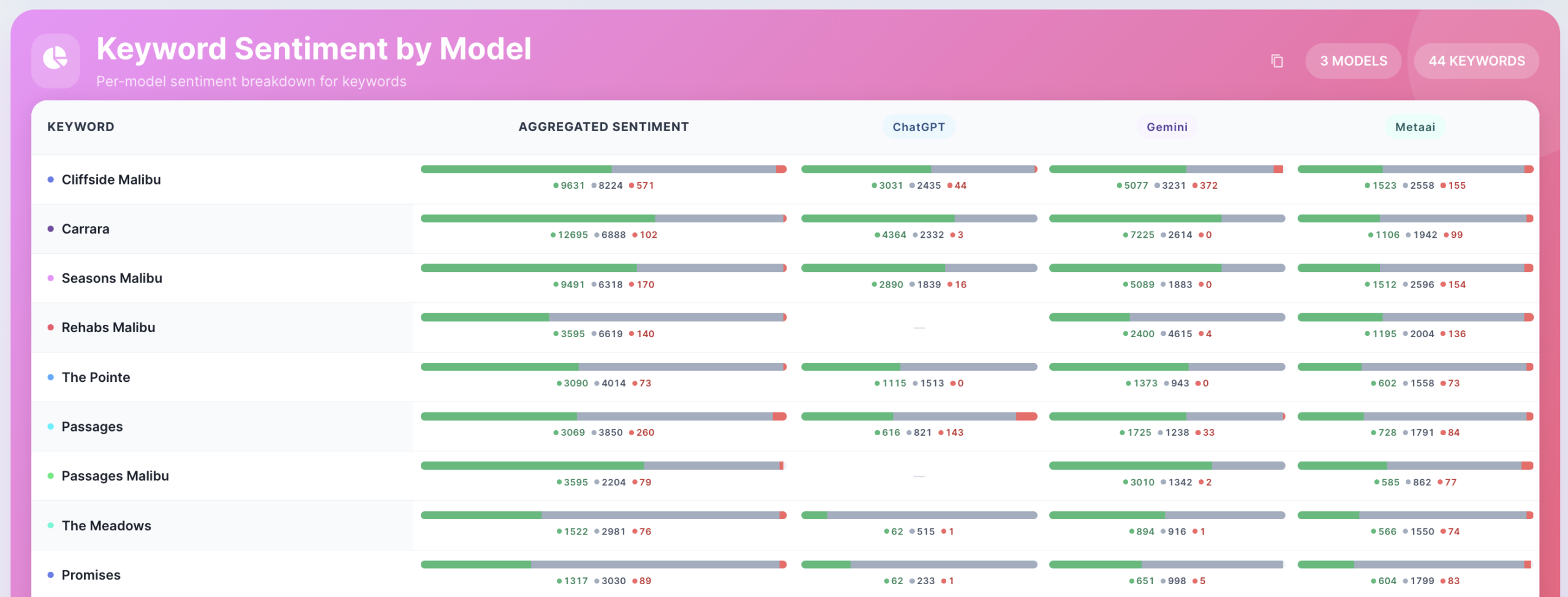This screenshot has width=1568, height=597.
Task: Open the ChatGPT model column header
Action: (919, 127)
